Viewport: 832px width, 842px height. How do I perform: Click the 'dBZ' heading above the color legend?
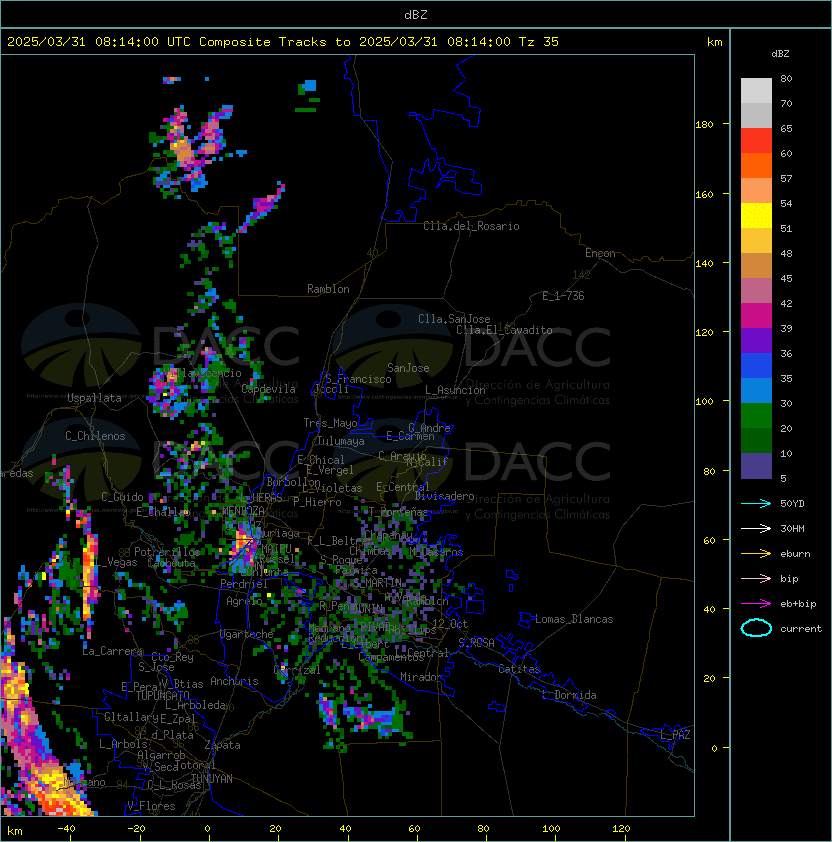780,54
